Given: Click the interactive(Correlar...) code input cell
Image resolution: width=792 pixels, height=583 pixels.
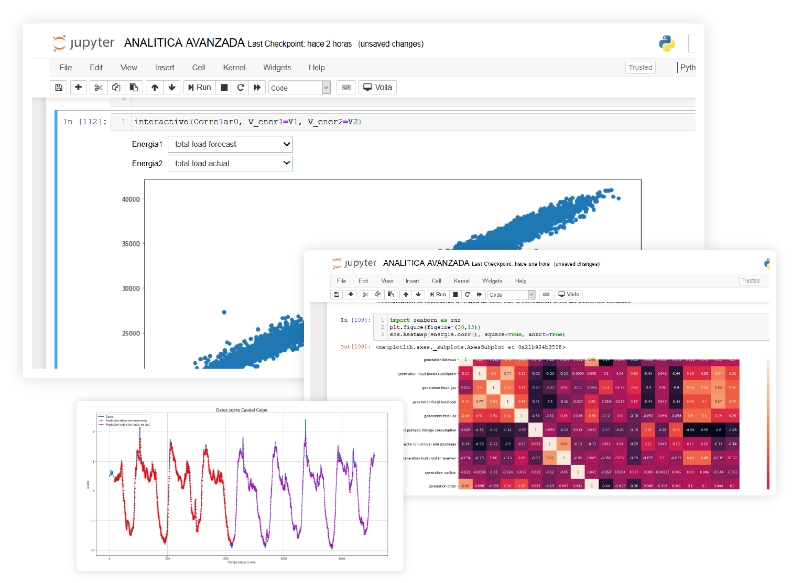Looking at the screenshot, I should (400, 122).
